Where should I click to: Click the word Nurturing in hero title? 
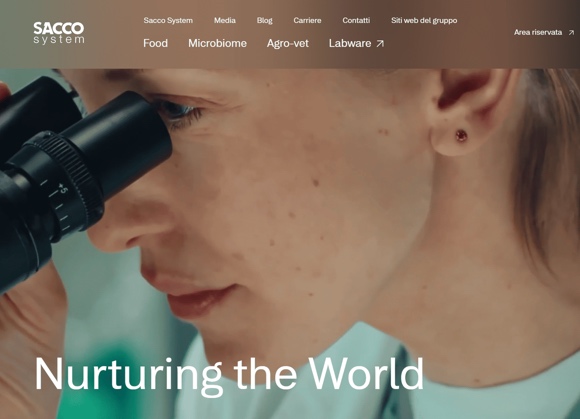(128, 376)
